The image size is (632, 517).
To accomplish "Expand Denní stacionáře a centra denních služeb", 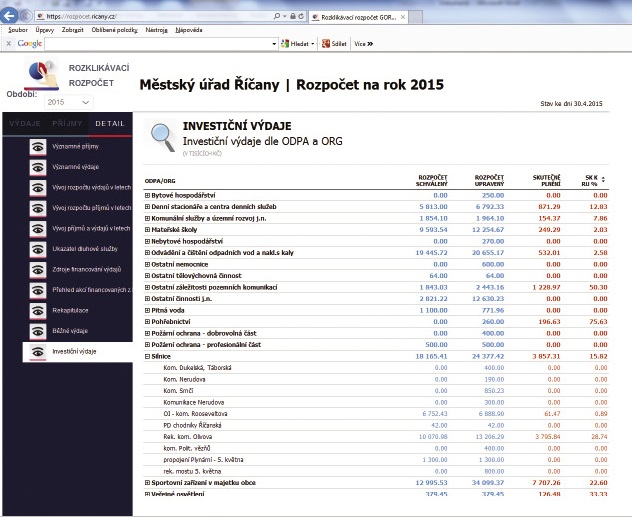I will 147,207.
